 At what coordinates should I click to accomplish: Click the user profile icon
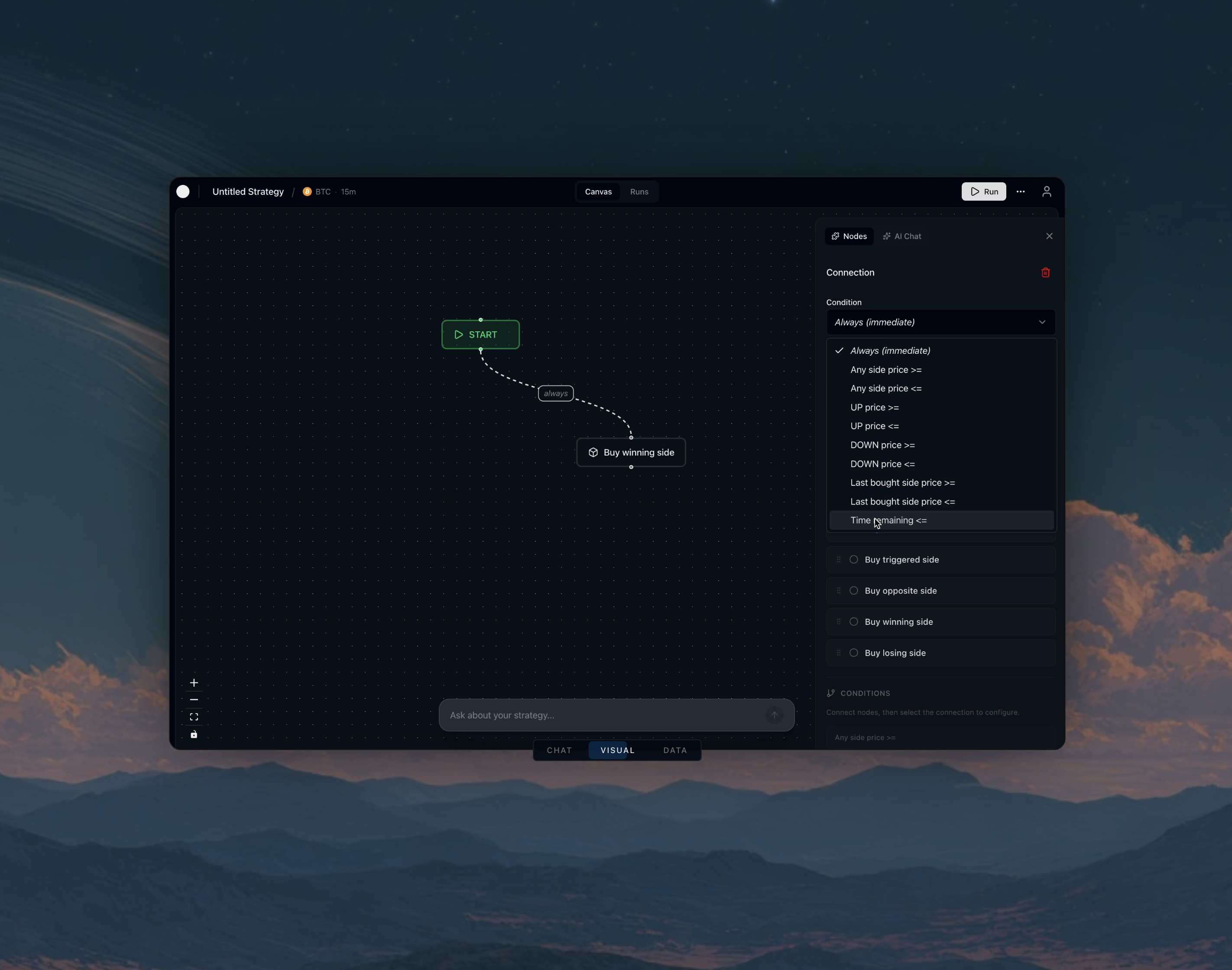pos(1046,191)
